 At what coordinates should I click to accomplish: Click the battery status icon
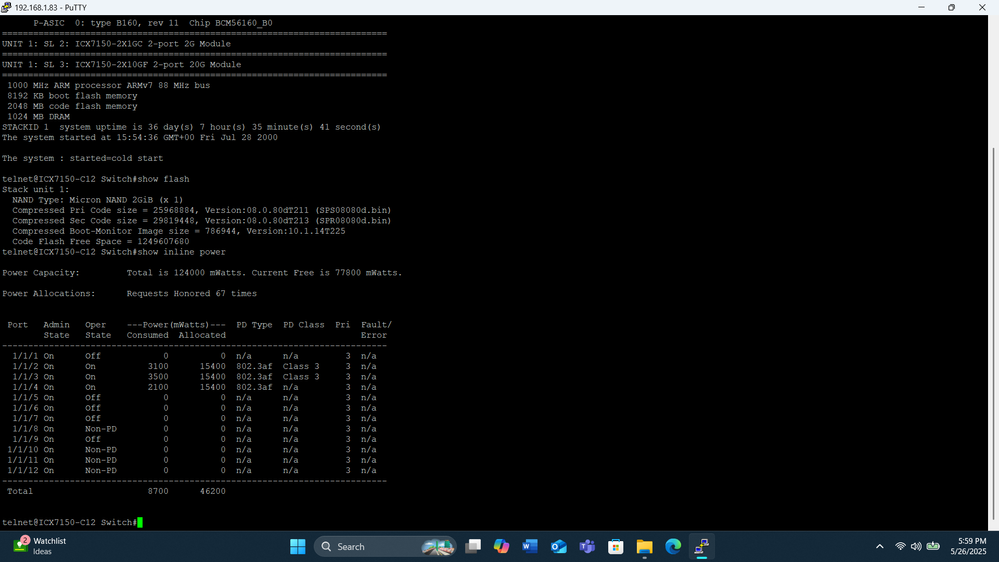pos(933,547)
